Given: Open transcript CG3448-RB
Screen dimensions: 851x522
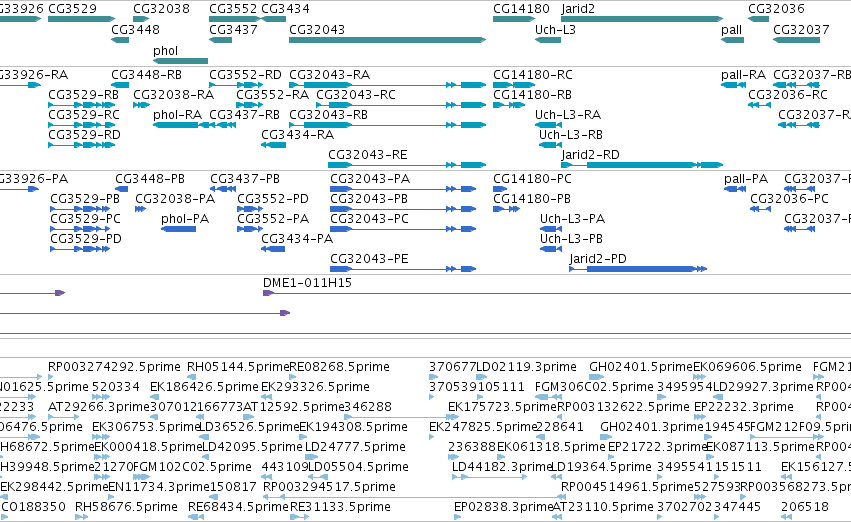Looking at the screenshot, I should [x=146, y=74].
